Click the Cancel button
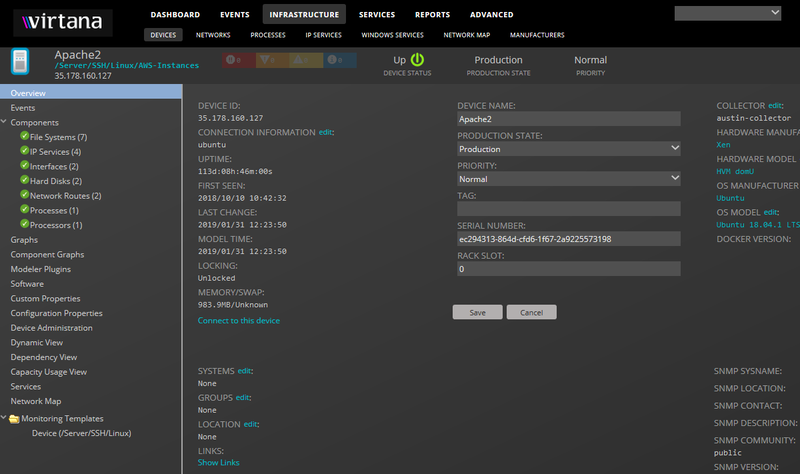 coord(532,312)
